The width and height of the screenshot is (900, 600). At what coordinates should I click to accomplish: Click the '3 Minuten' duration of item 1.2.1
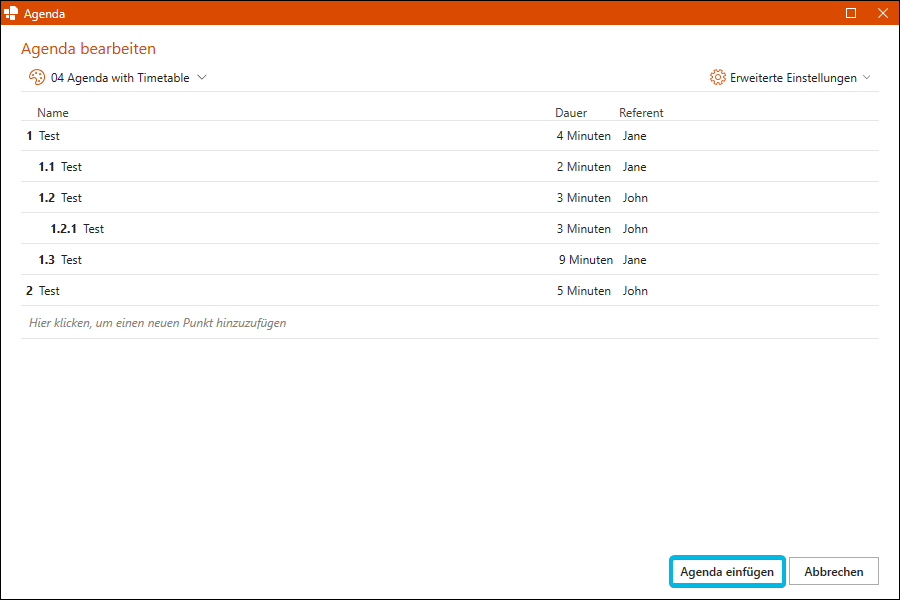coord(583,229)
